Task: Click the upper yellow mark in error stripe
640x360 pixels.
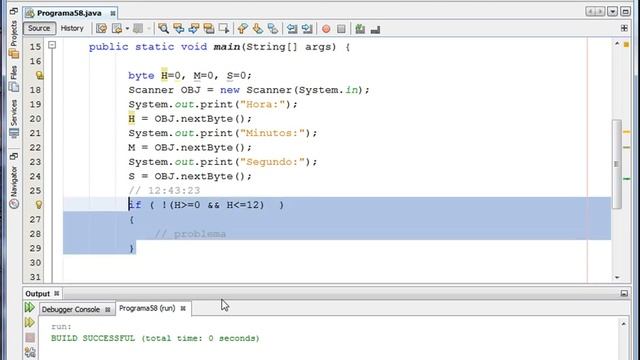Action: click(x=627, y=132)
